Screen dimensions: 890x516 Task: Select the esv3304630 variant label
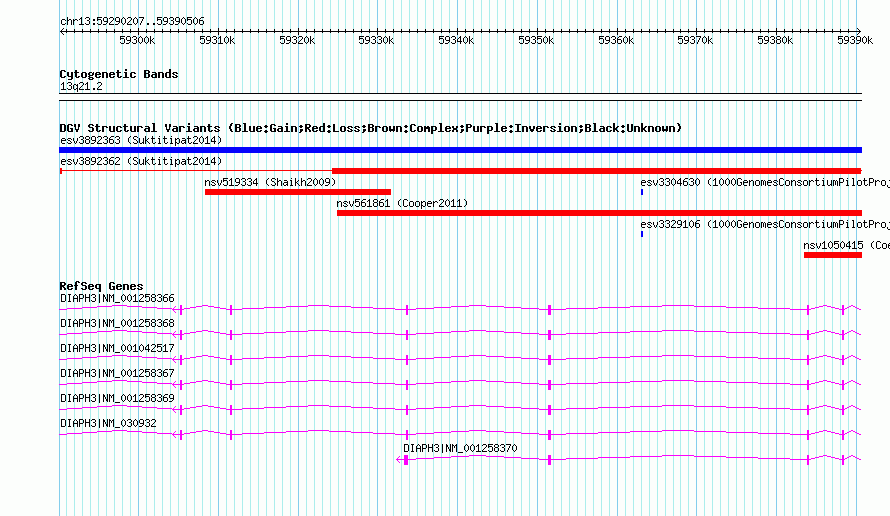click(x=765, y=182)
